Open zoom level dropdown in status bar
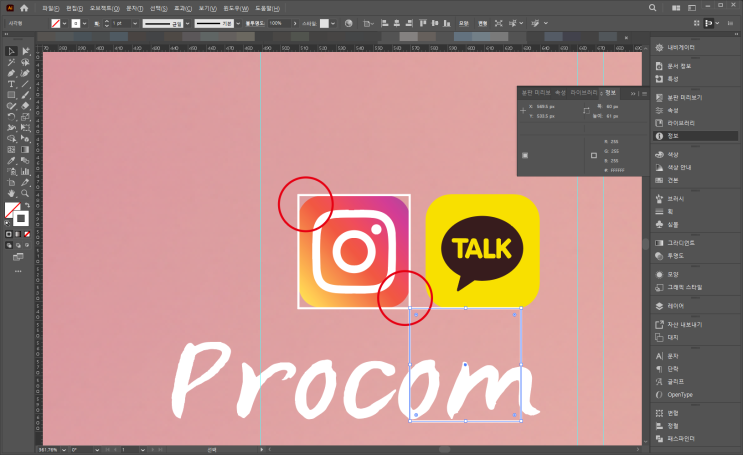The width and height of the screenshot is (743, 455). tap(63, 449)
